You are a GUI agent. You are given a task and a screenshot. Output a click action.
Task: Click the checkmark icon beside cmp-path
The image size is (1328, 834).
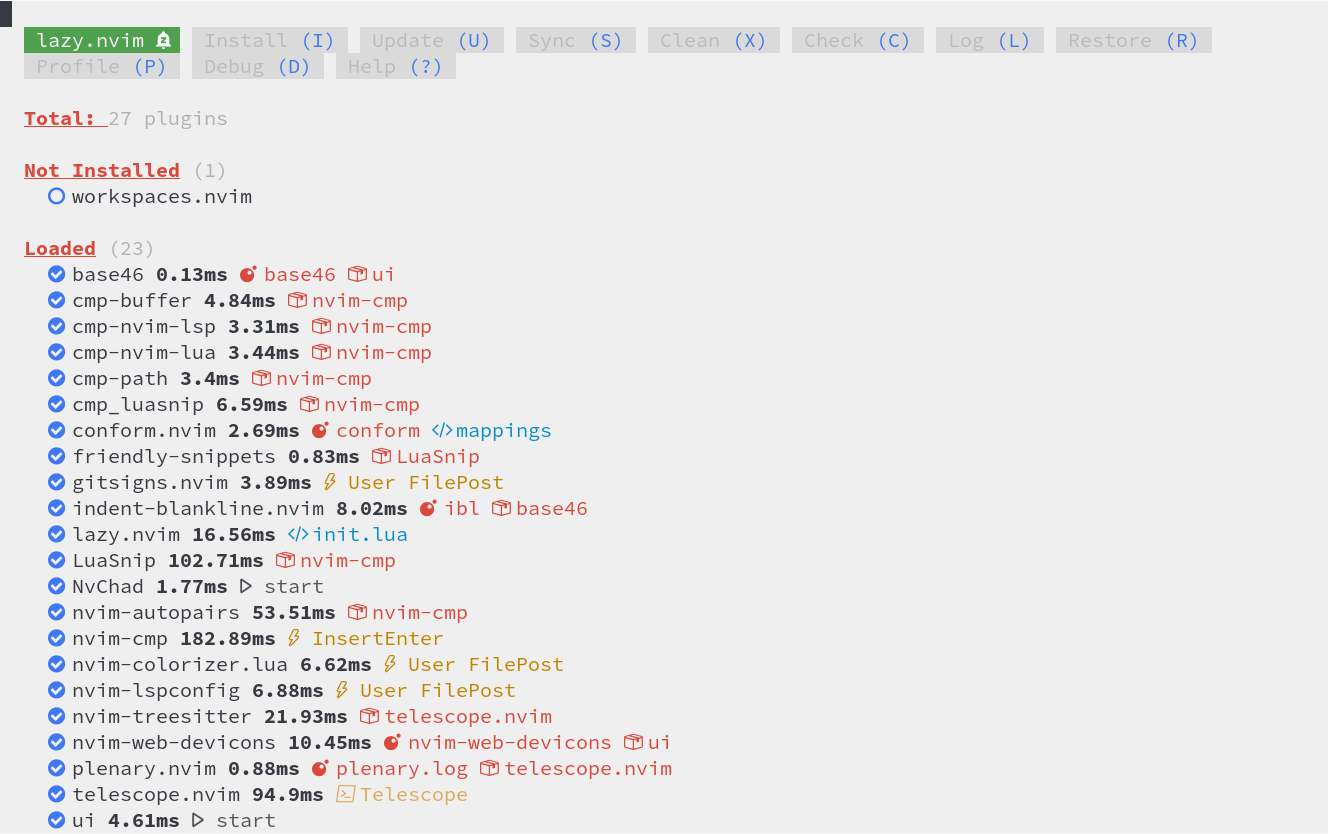click(x=57, y=378)
